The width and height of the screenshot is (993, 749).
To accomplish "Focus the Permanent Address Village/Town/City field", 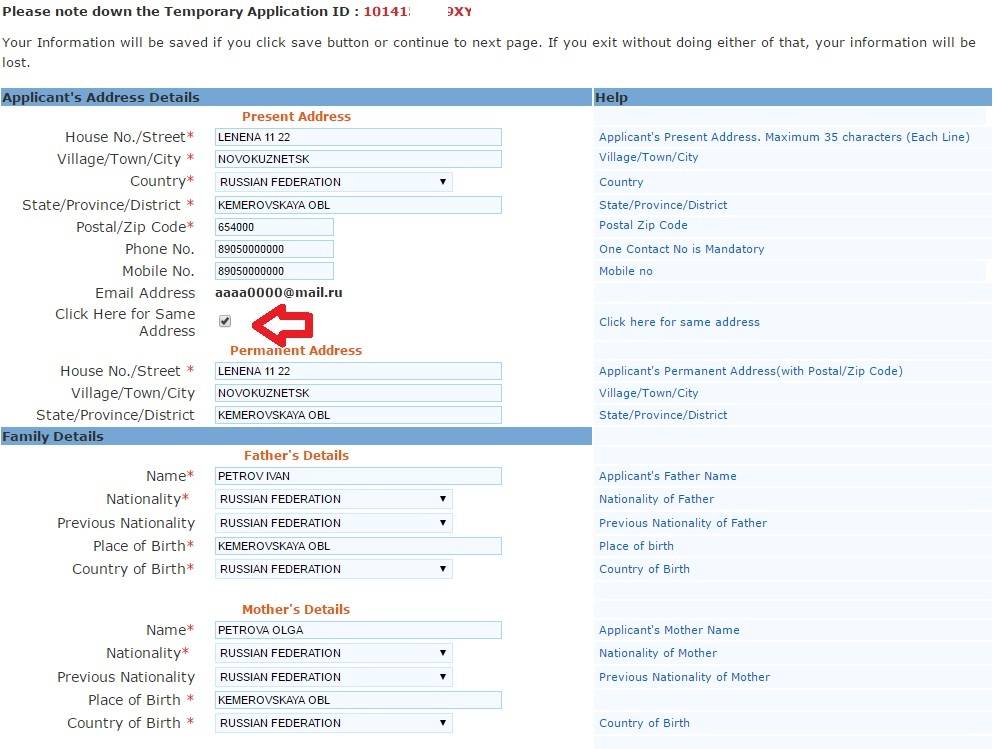I will (357, 393).
